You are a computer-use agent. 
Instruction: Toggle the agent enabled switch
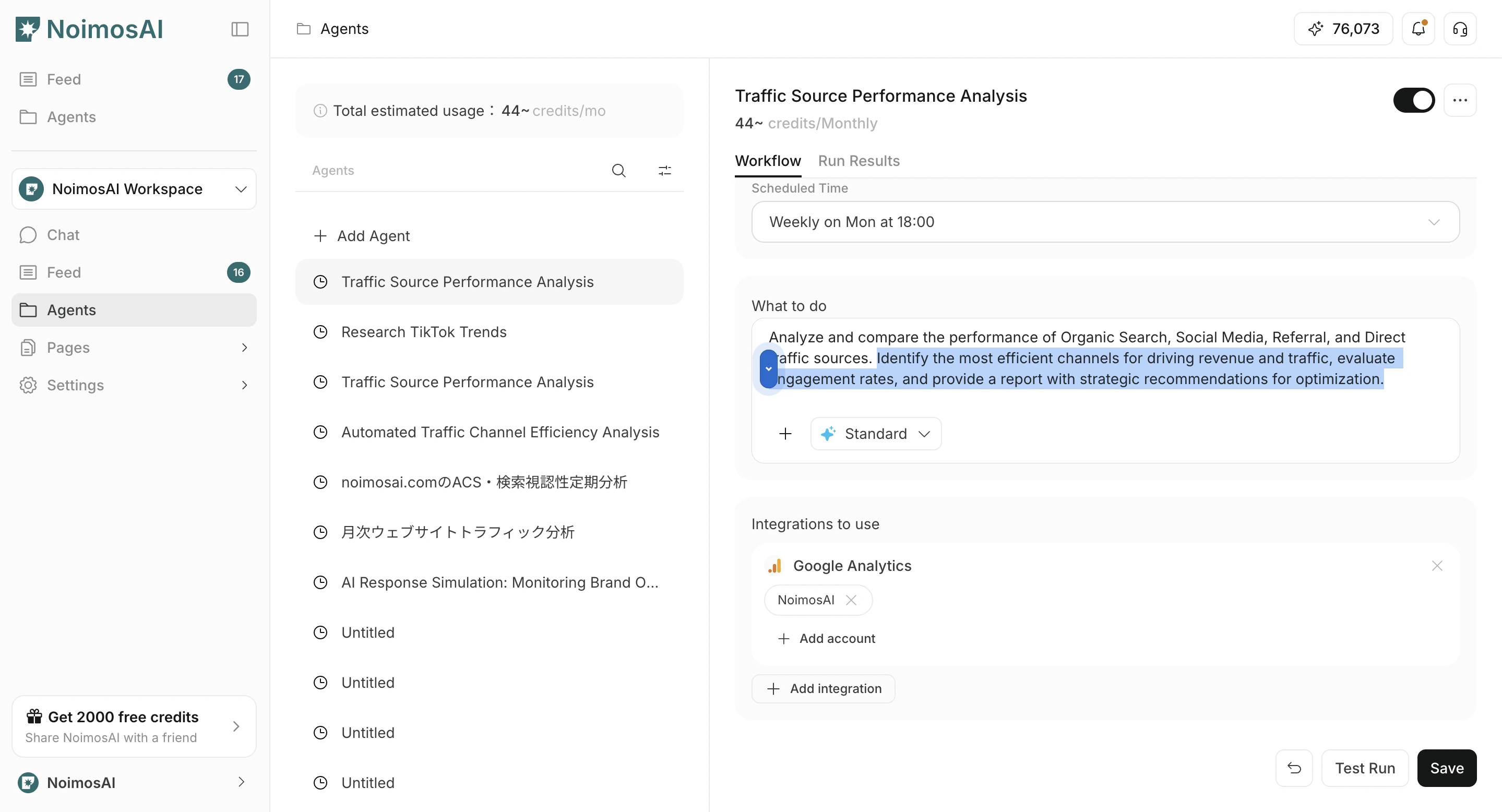[x=1413, y=100]
